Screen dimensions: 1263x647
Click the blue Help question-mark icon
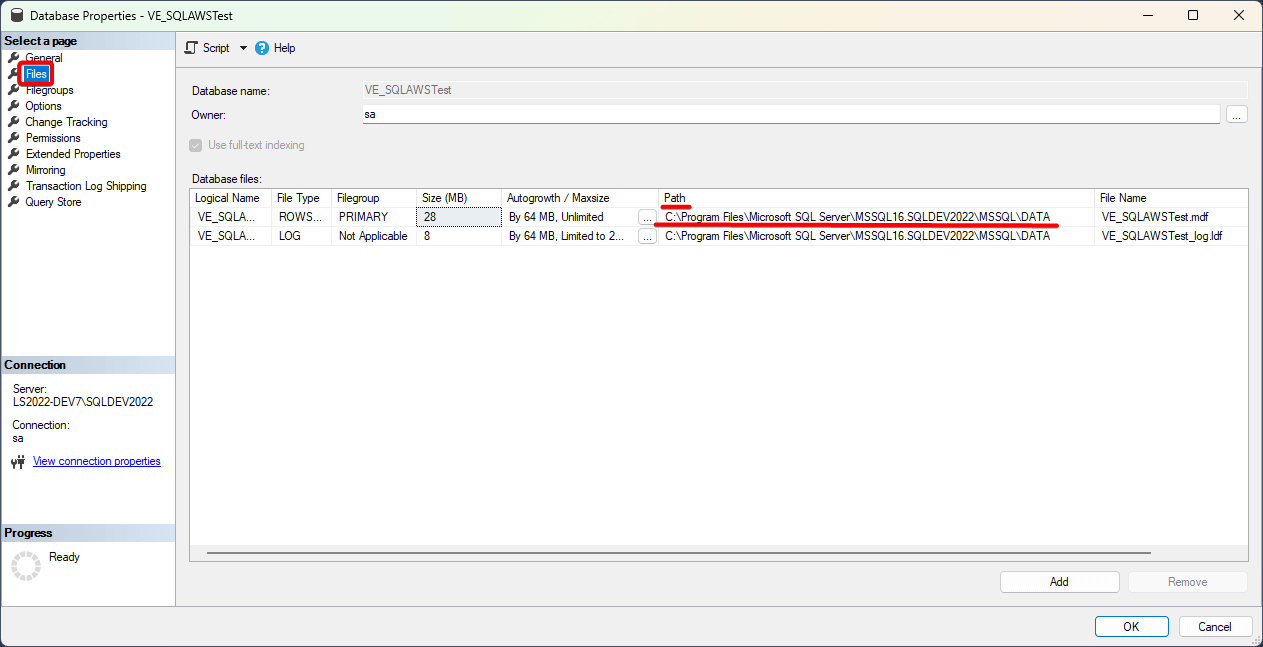click(x=262, y=48)
